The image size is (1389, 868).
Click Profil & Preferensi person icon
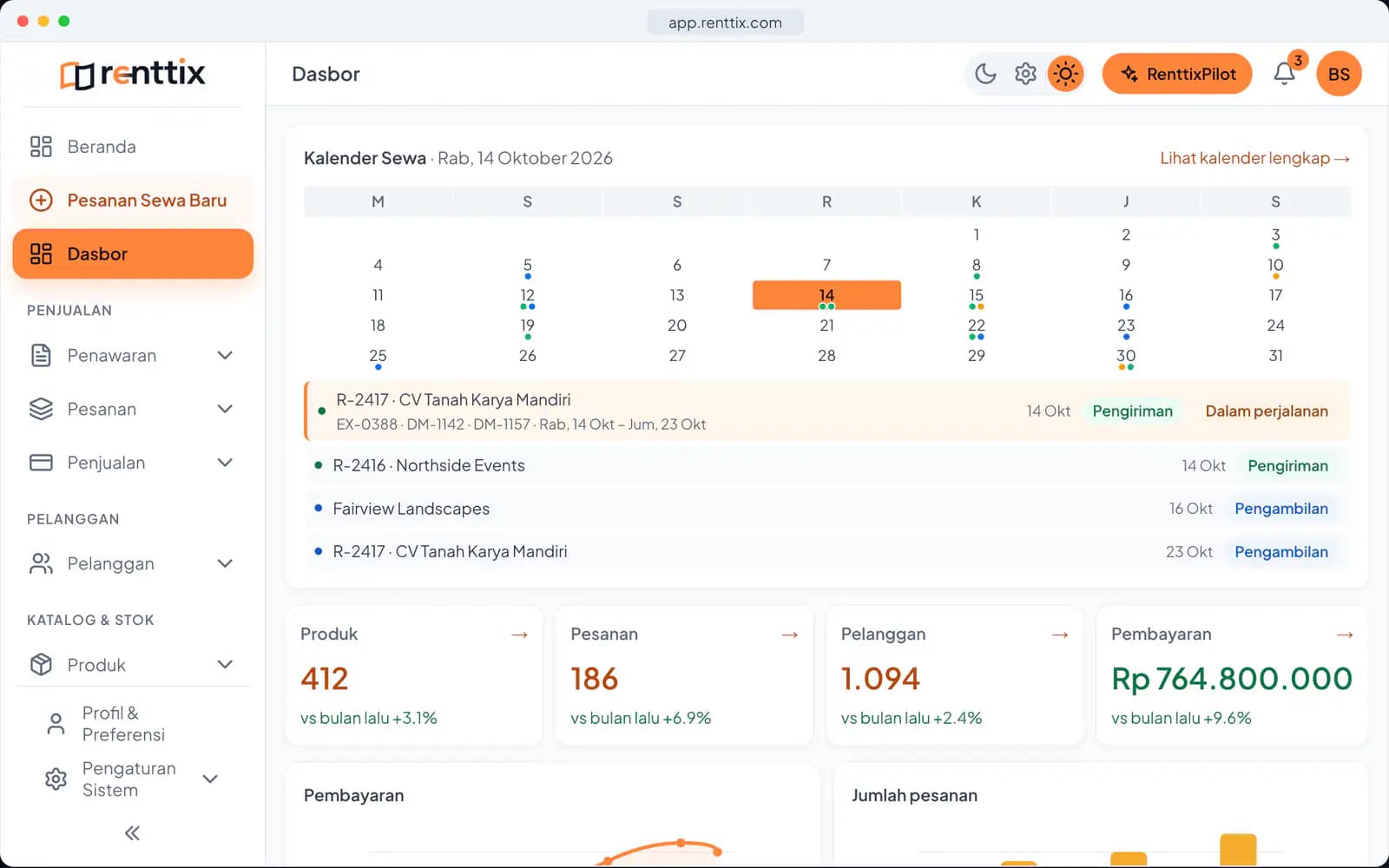[56, 724]
